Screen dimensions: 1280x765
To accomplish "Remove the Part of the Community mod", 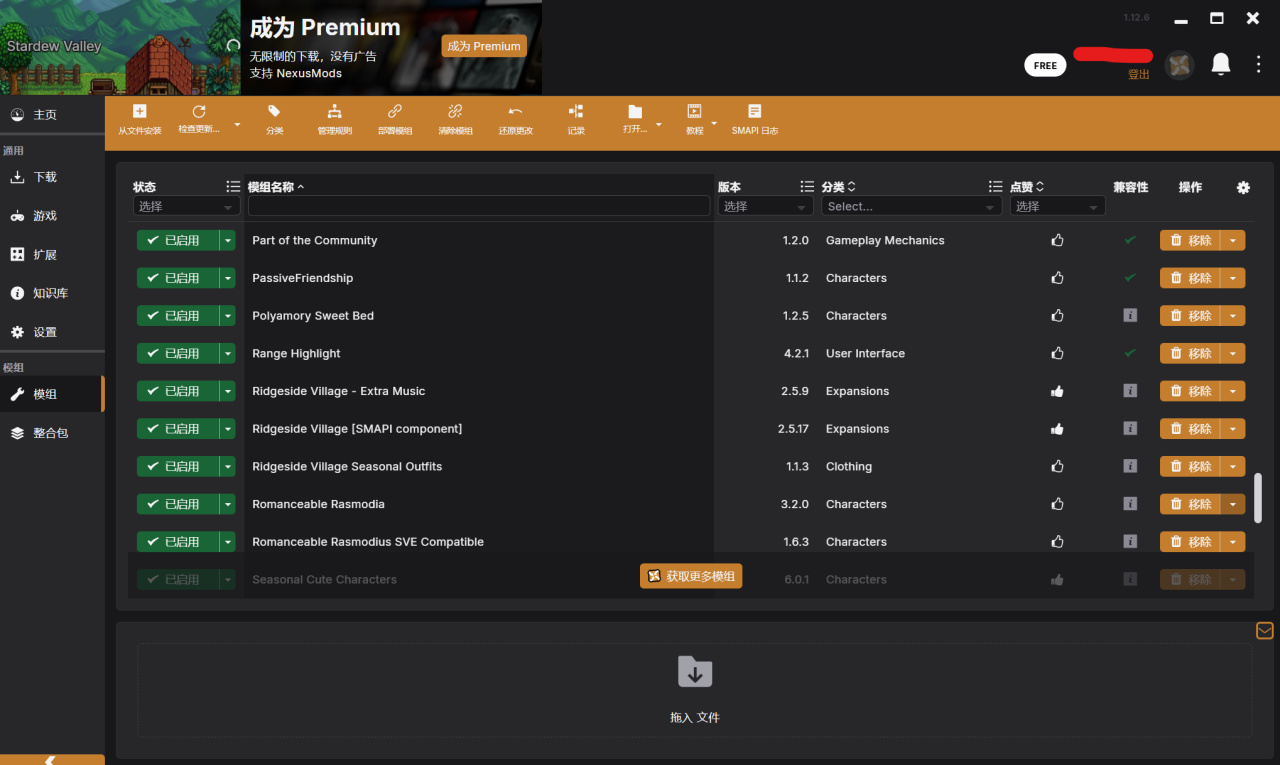I will coord(1190,240).
